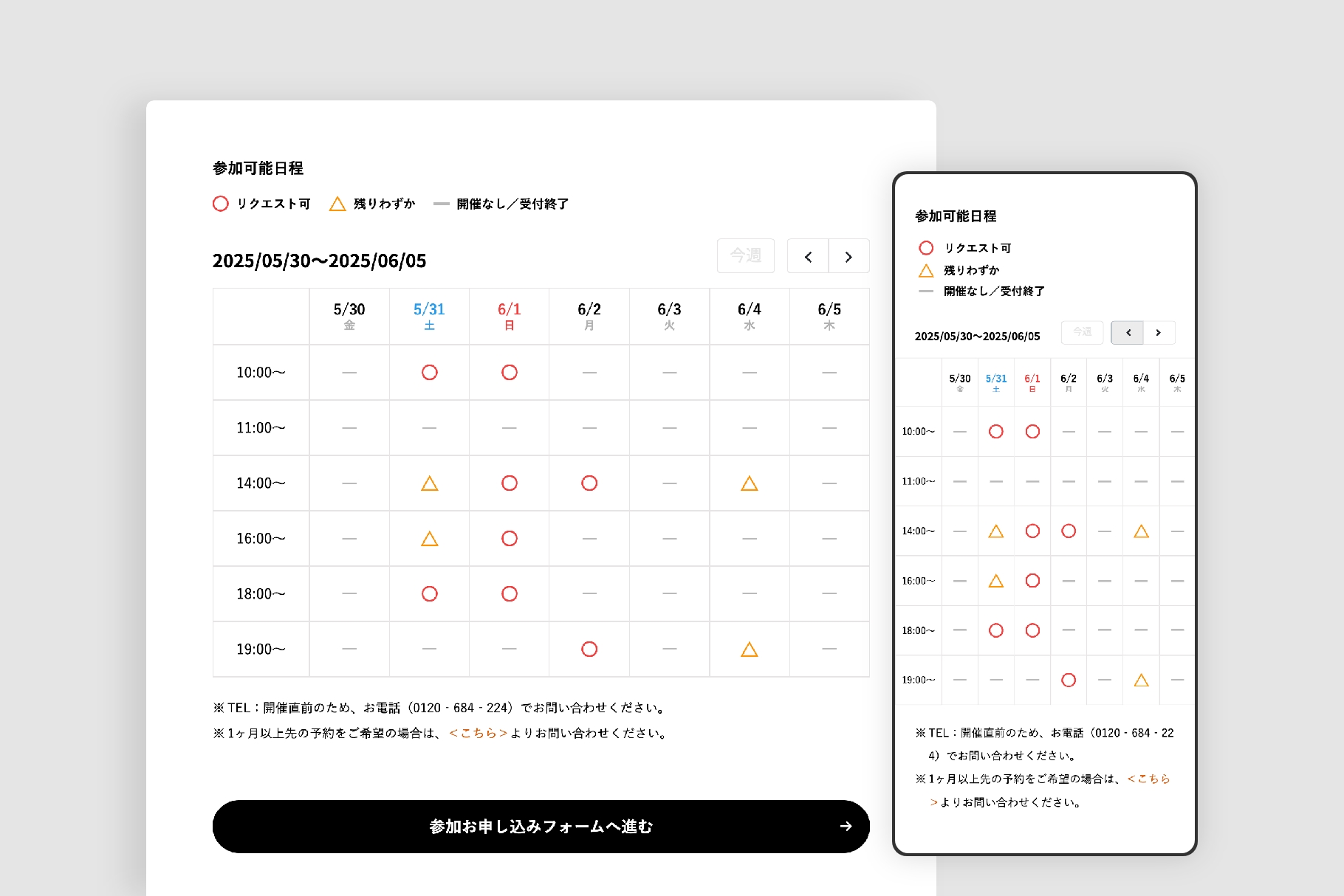
Task: Pick 6/4 14:00 triangle in mobile calendar
Action: [x=1141, y=531]
